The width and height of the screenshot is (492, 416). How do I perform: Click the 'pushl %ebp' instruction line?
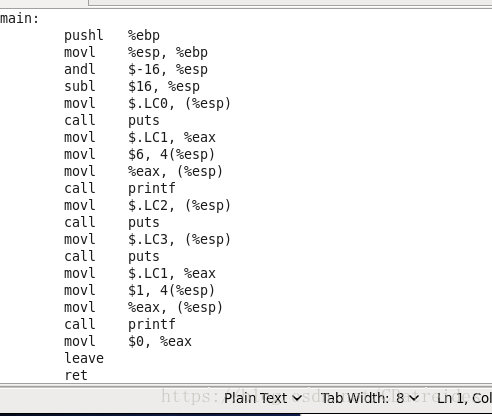112,35
